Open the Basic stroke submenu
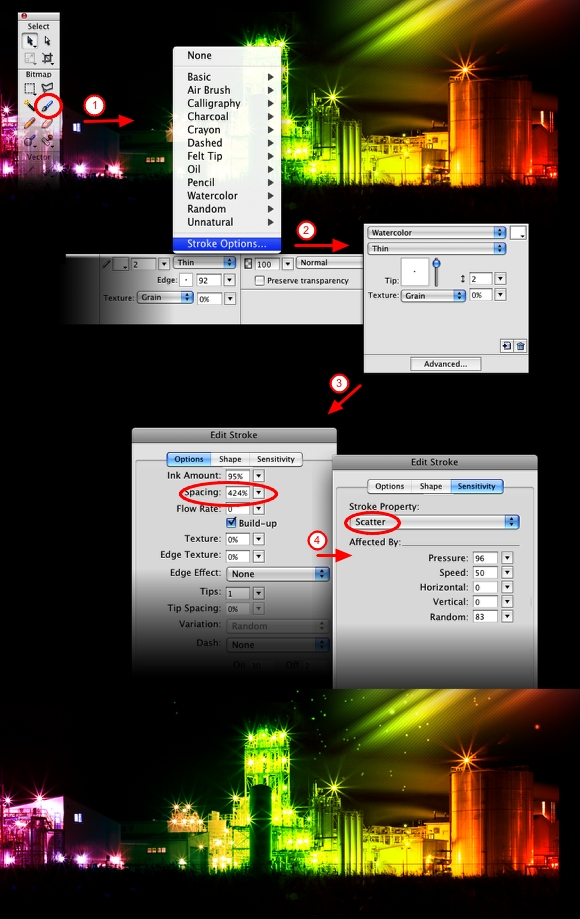This screenshot has width=580, height=919. point(227,77)
